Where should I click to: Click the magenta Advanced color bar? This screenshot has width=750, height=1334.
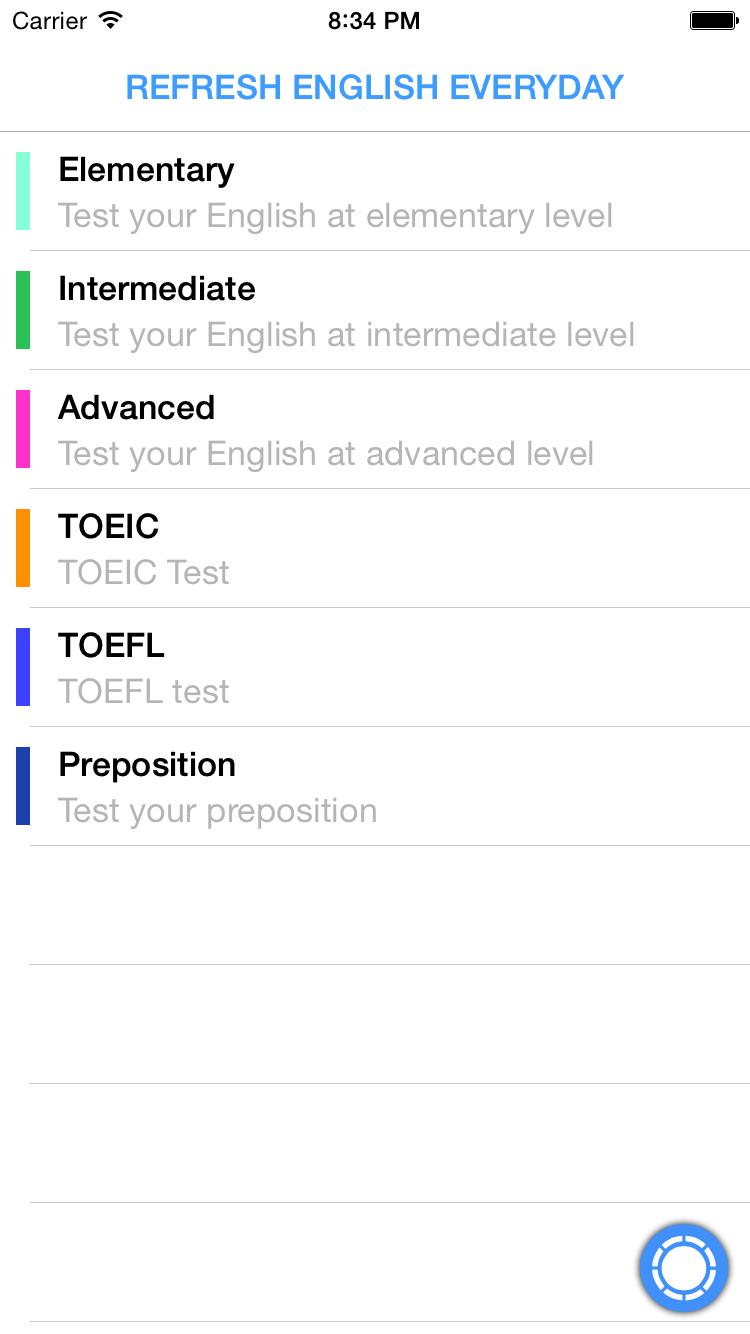pyautogui.click(x=23, y=429)
